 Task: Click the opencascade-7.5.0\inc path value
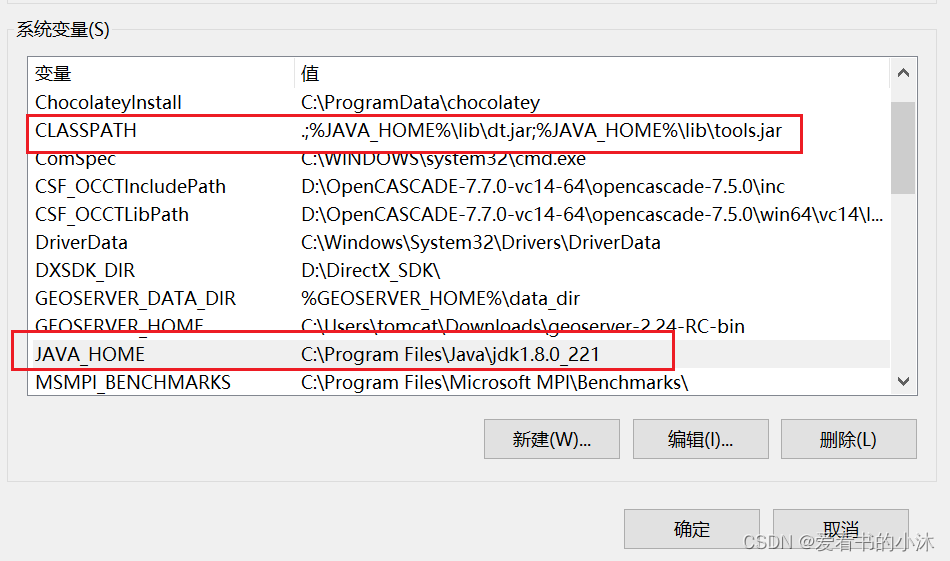pyautogui.click(x=543, y=186)
